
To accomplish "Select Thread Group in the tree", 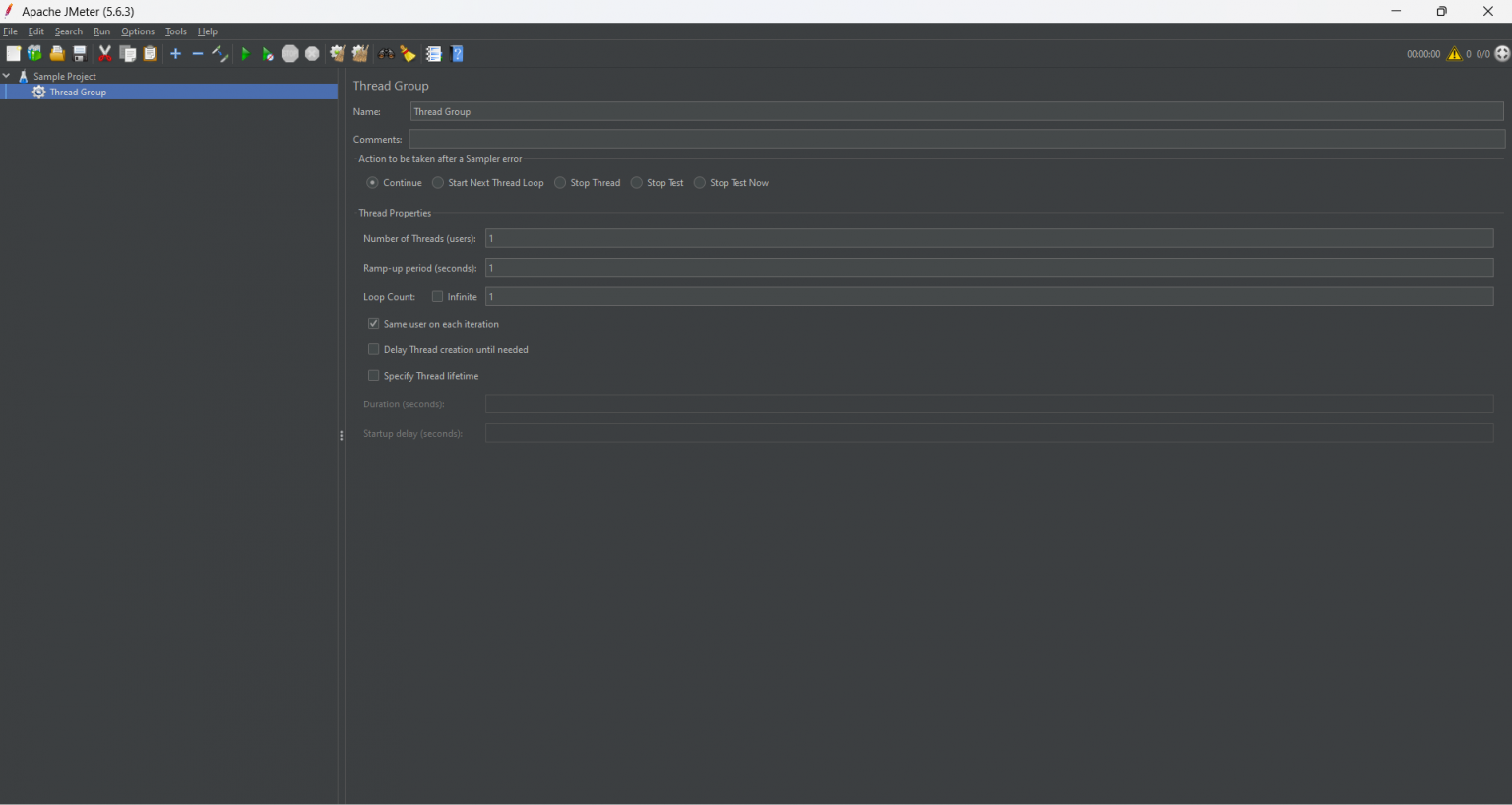I will [x=79, y=92].
